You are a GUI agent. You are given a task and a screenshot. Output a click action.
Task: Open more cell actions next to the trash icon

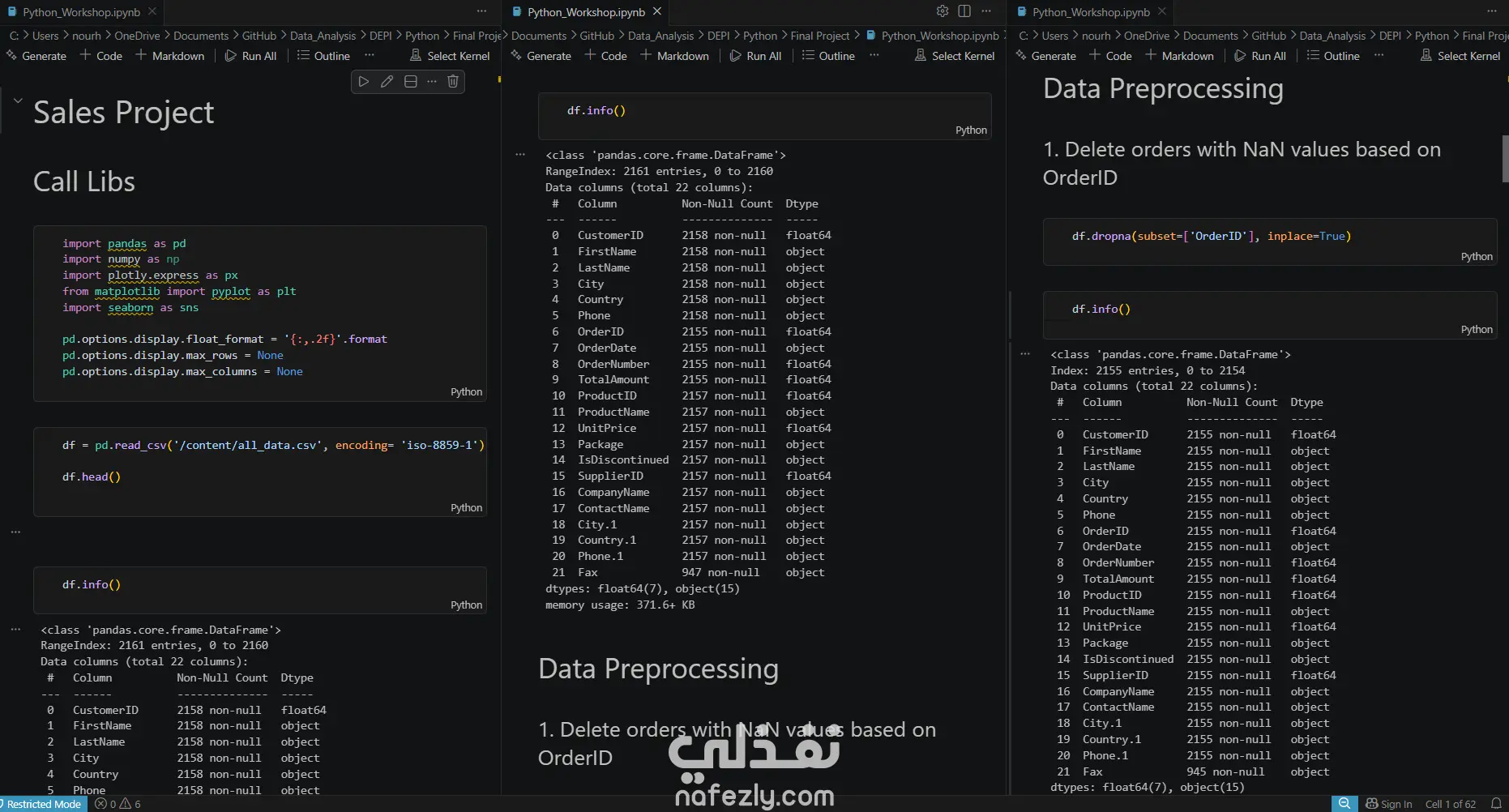(432, 82)
